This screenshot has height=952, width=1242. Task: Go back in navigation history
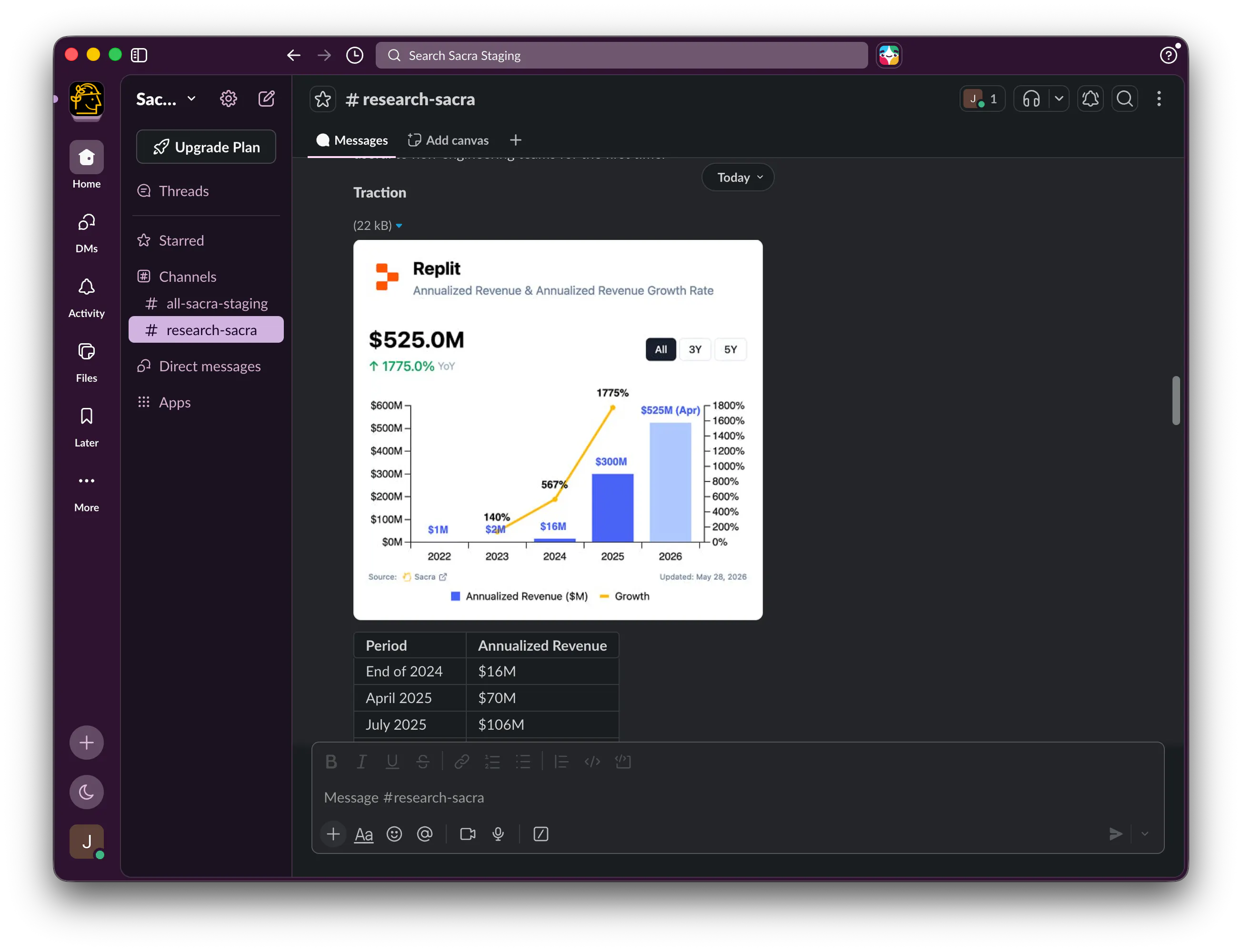[294, 55]
